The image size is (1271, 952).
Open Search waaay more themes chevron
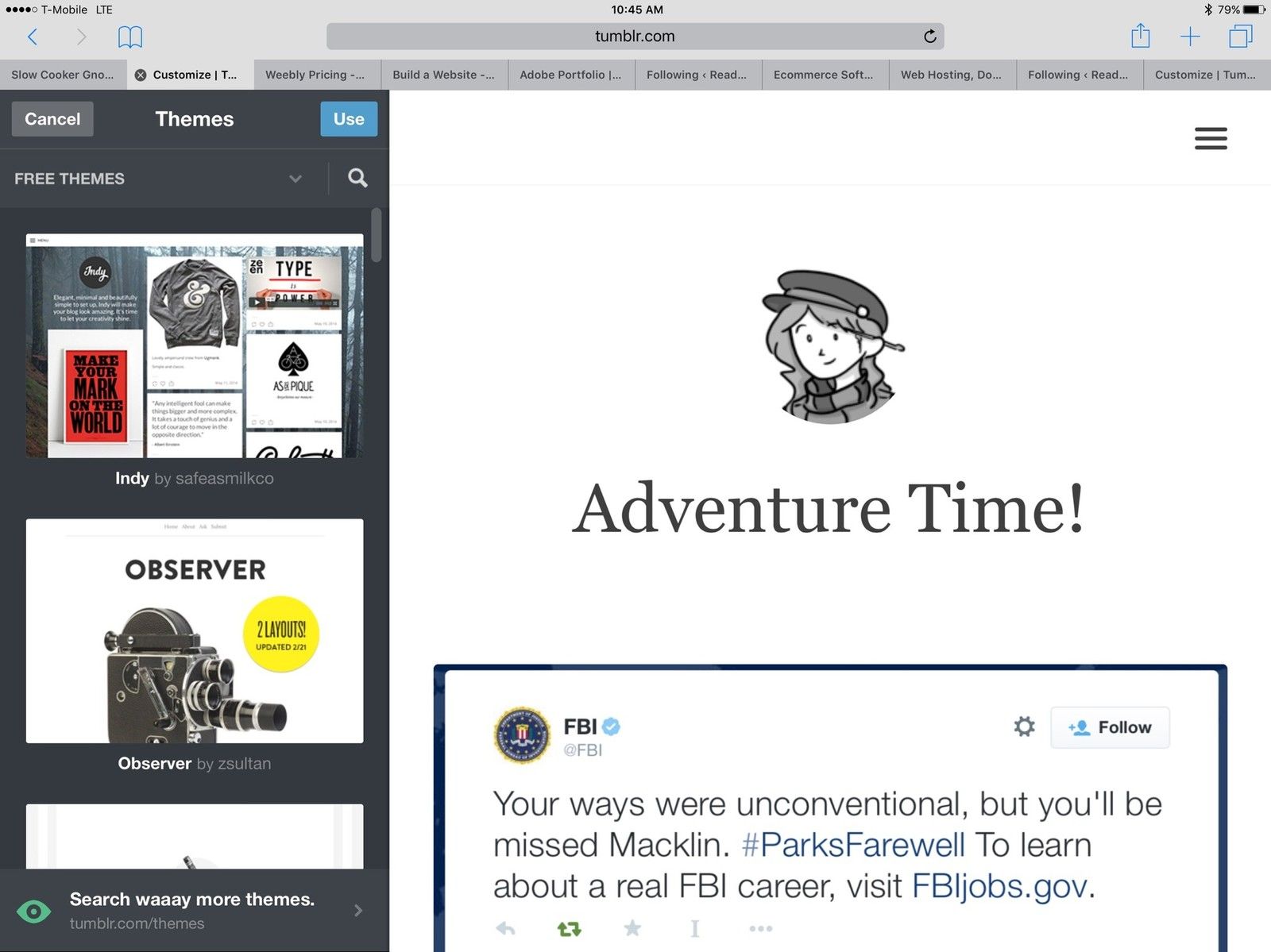tap(358, 911)
